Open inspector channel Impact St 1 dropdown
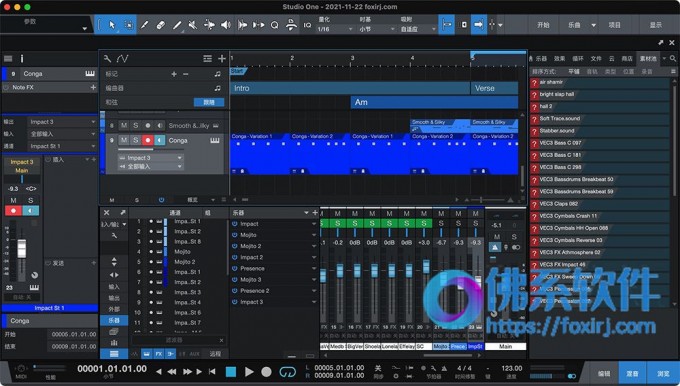The height and width of the screenshot is (386, 680). 62,146
